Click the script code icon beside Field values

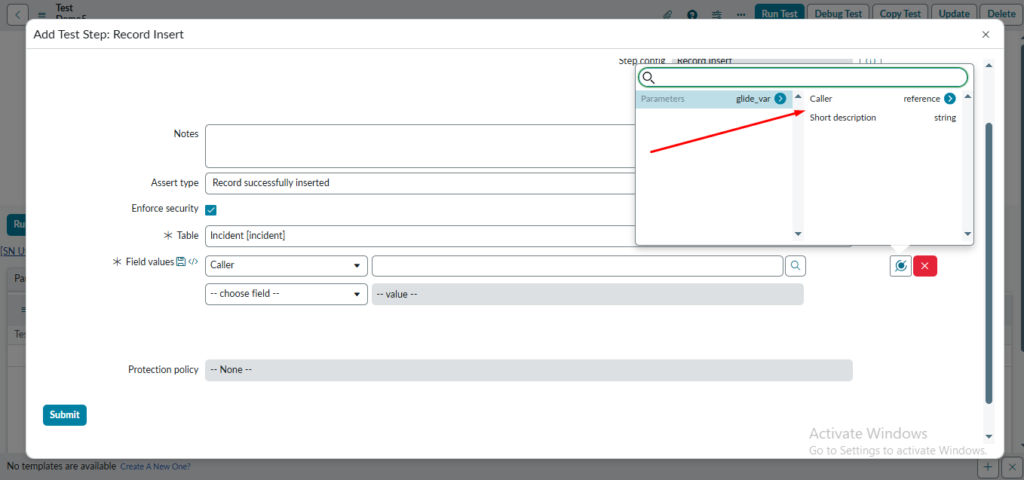coord(193,262)
